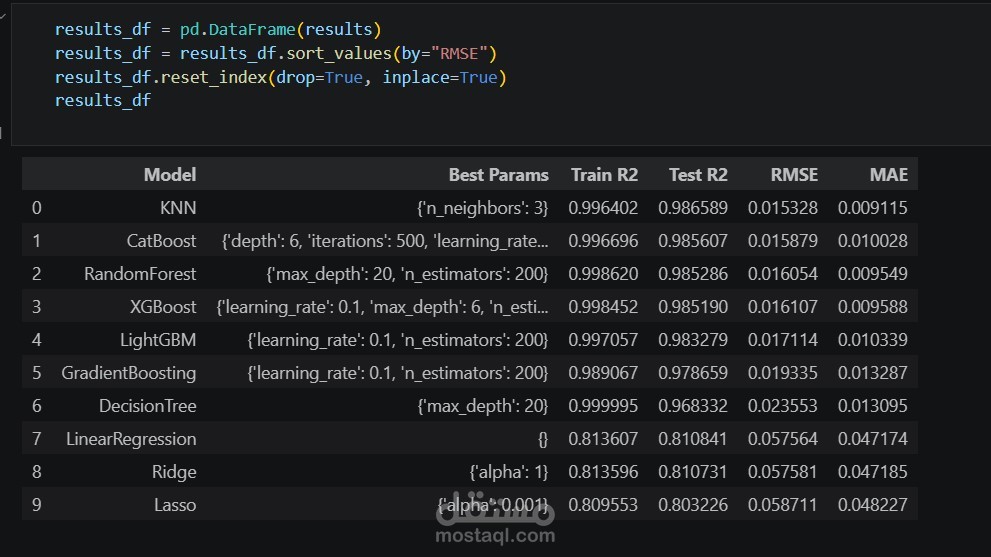Click LightGBM MAE value 0.010339
991x557 pixels.
[872, 340]
